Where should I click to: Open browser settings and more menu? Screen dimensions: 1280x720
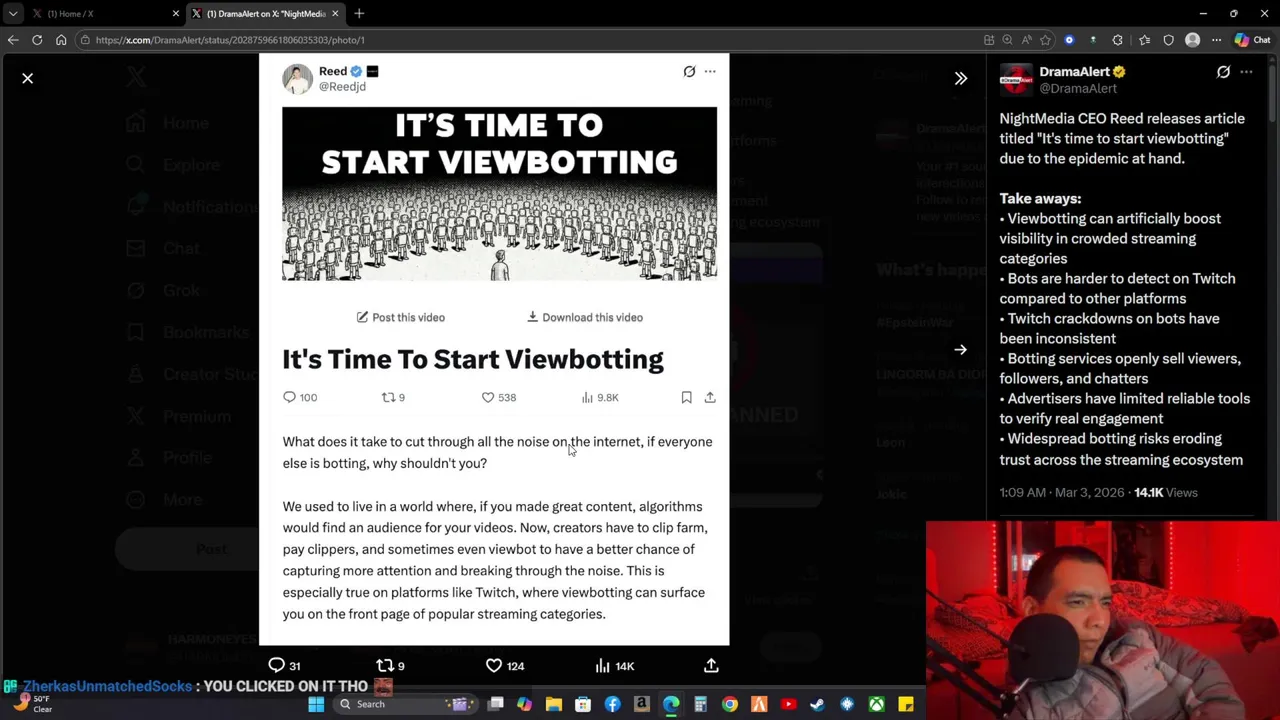(x=1216, y=40)
